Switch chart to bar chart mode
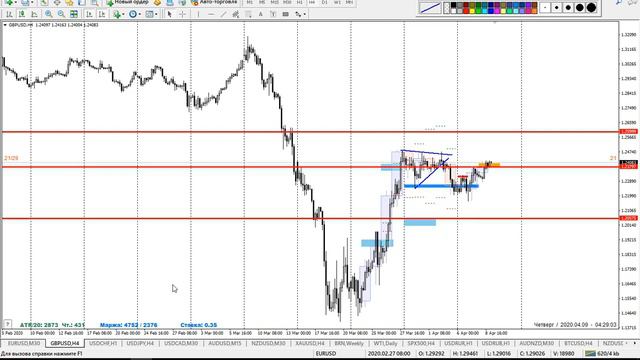 click(x=9, y=14)
